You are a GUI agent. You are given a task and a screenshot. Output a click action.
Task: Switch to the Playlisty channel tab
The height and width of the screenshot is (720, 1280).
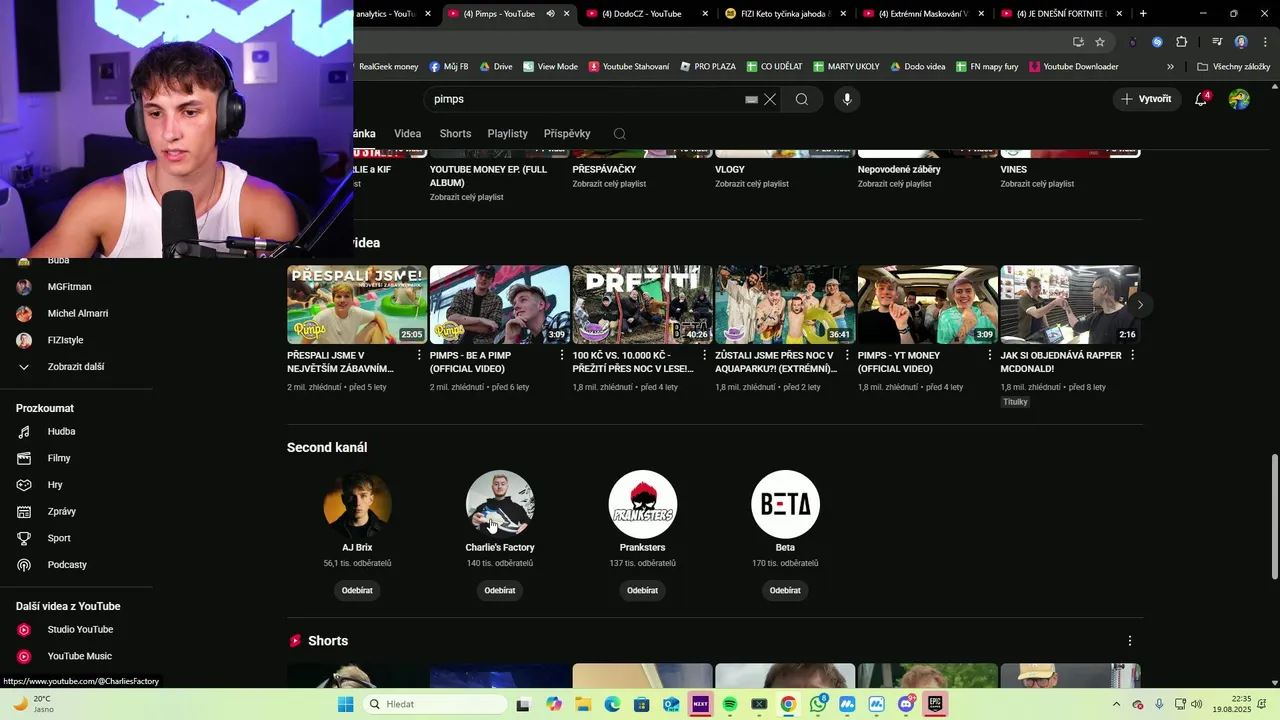(x=507, y=133)
